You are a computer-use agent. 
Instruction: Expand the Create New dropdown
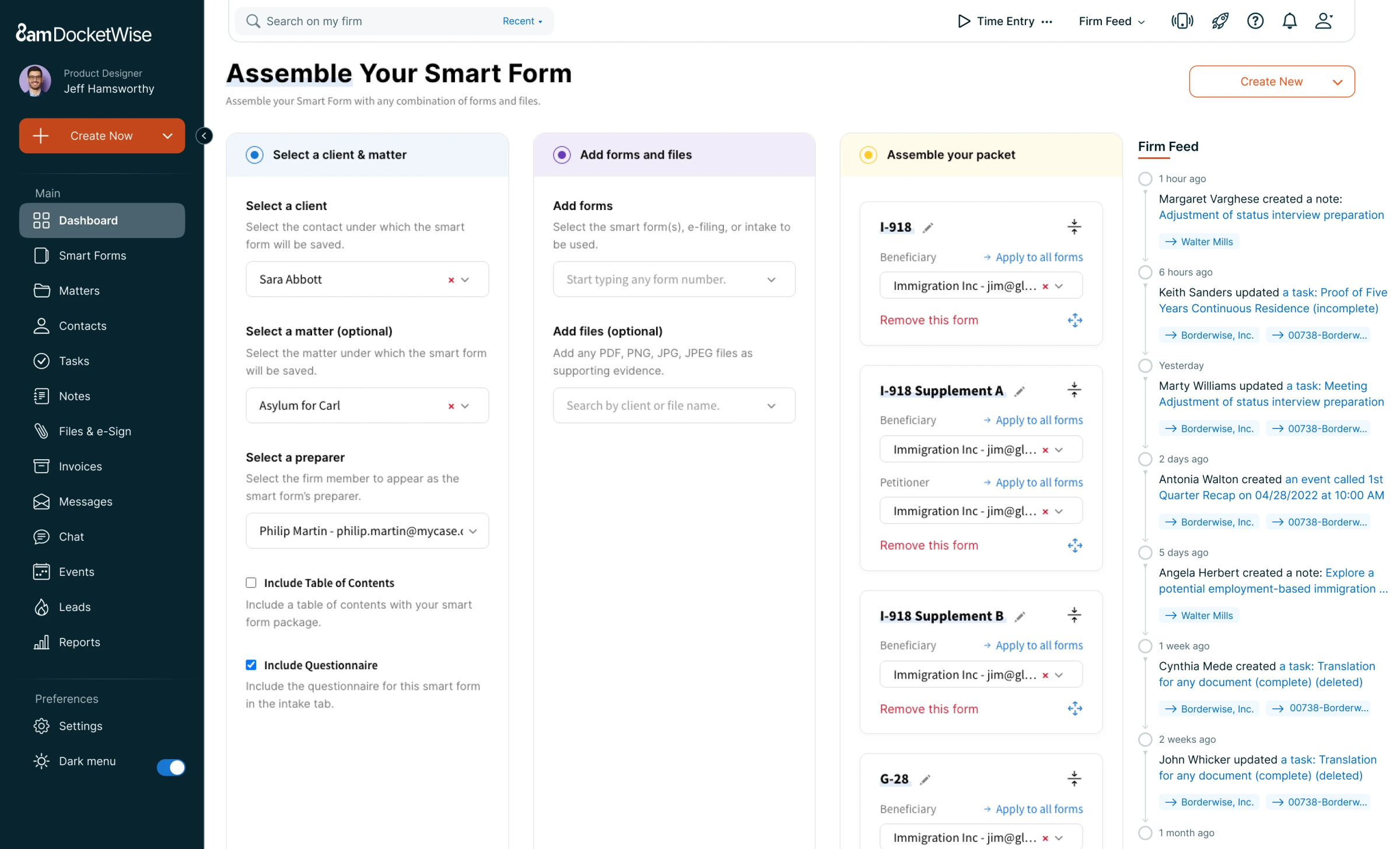click(x=1337, y=82)
